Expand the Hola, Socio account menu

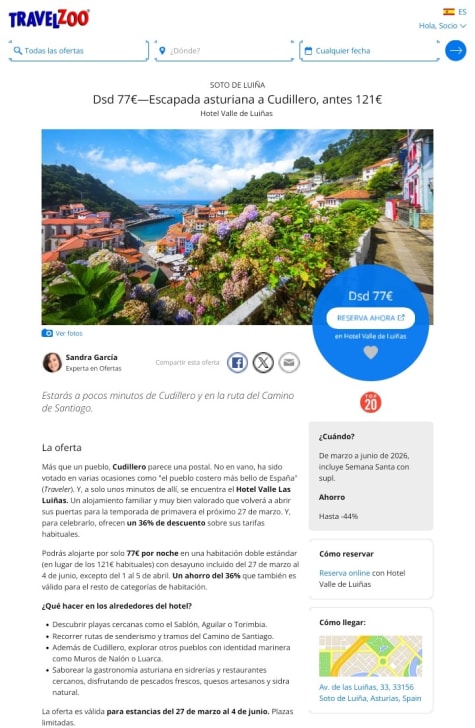(442, 26)
